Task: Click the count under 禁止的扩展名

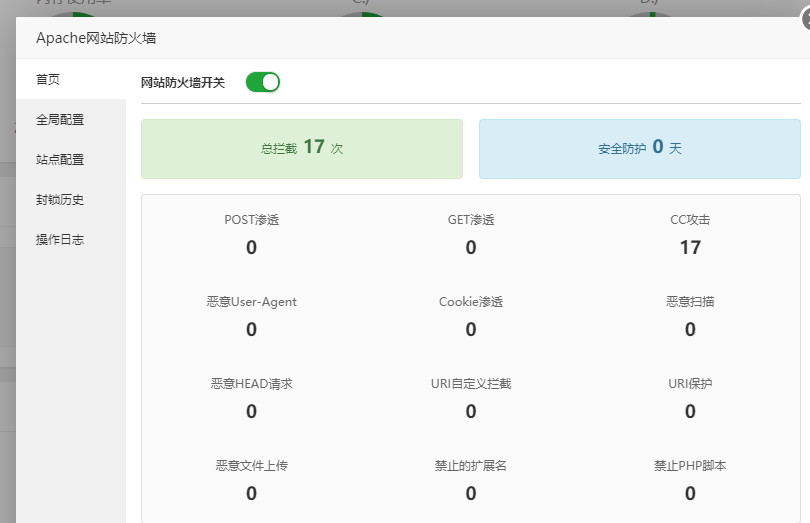Action: click(x=471, y=494)
